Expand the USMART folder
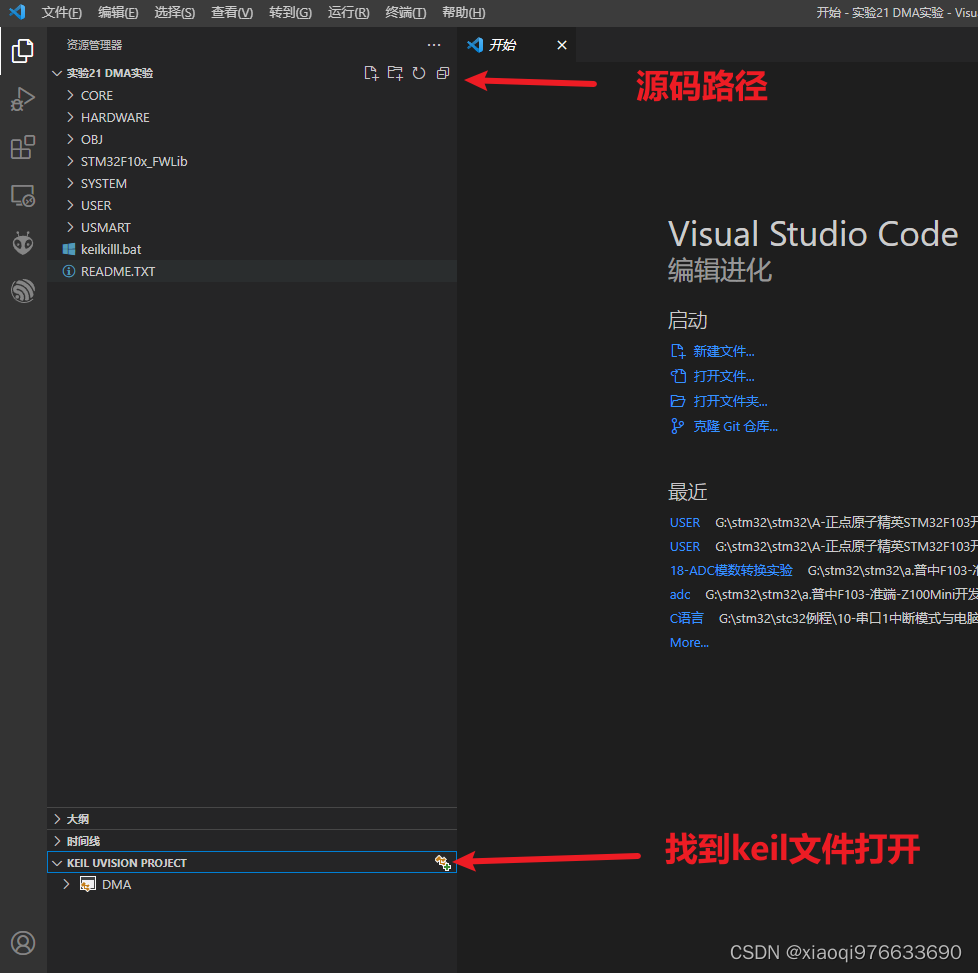978x973 pixels. click(x=252, y=228)
